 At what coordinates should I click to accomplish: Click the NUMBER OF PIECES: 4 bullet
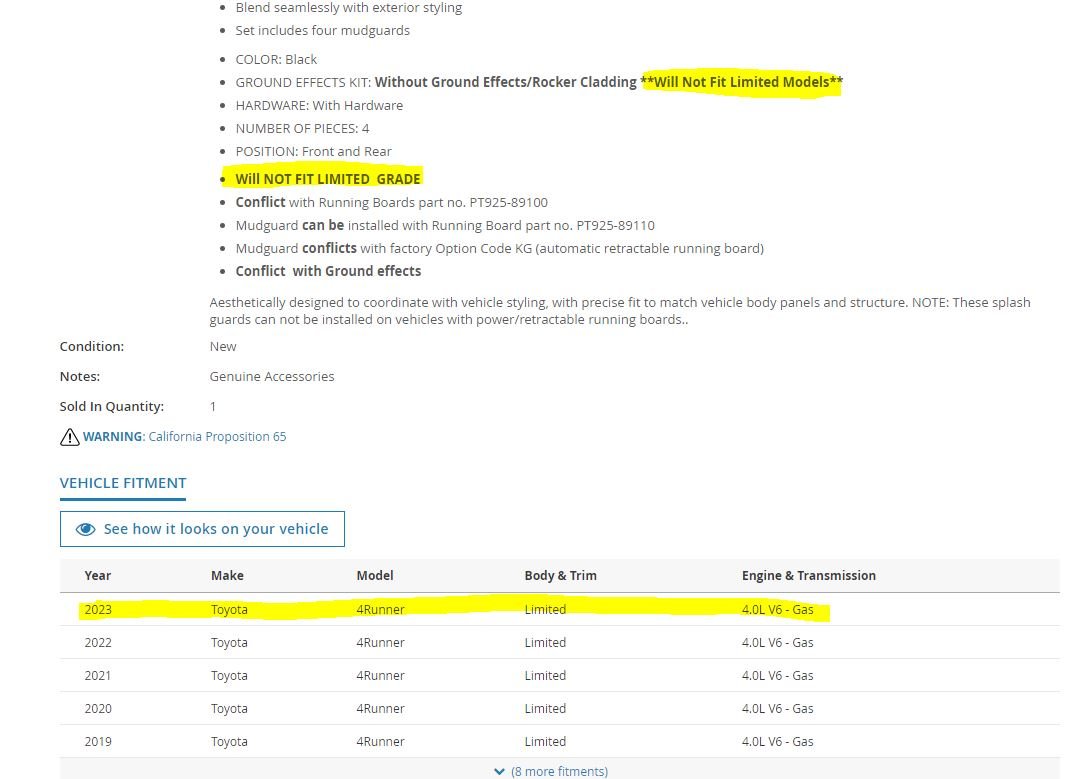pyautogui.click(x=302, y=128)
